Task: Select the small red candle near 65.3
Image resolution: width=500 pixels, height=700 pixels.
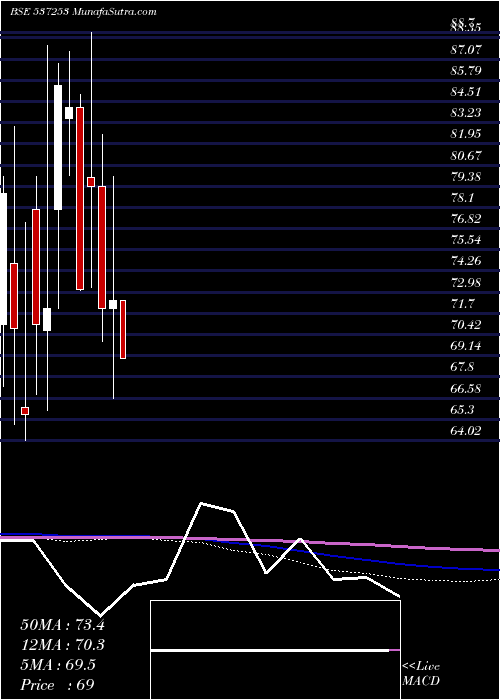Action: coord(25,411)
